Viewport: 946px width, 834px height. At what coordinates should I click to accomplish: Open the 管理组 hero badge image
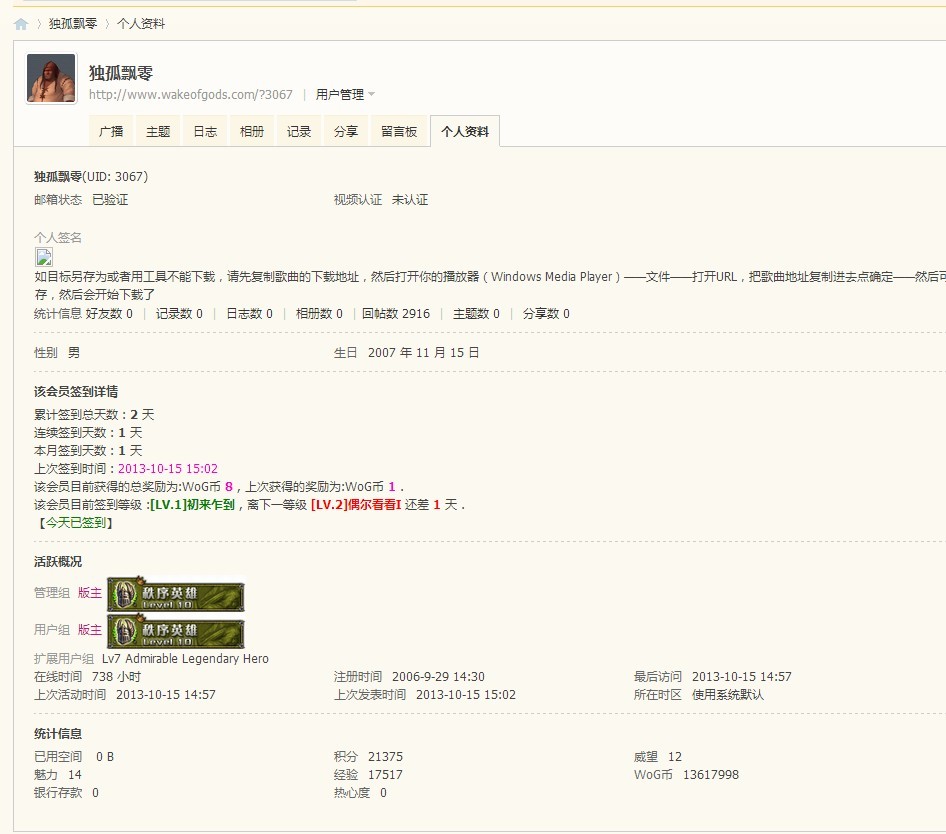176,594
